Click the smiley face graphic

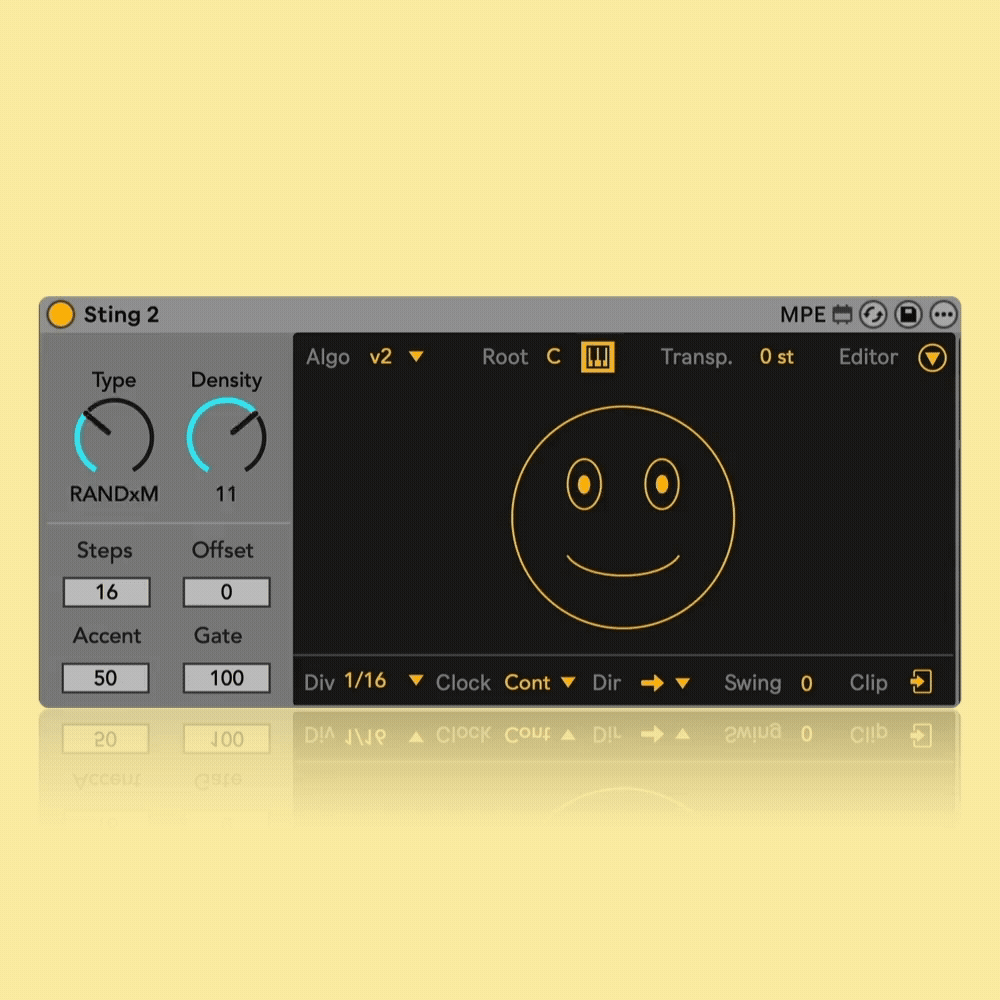623,517
